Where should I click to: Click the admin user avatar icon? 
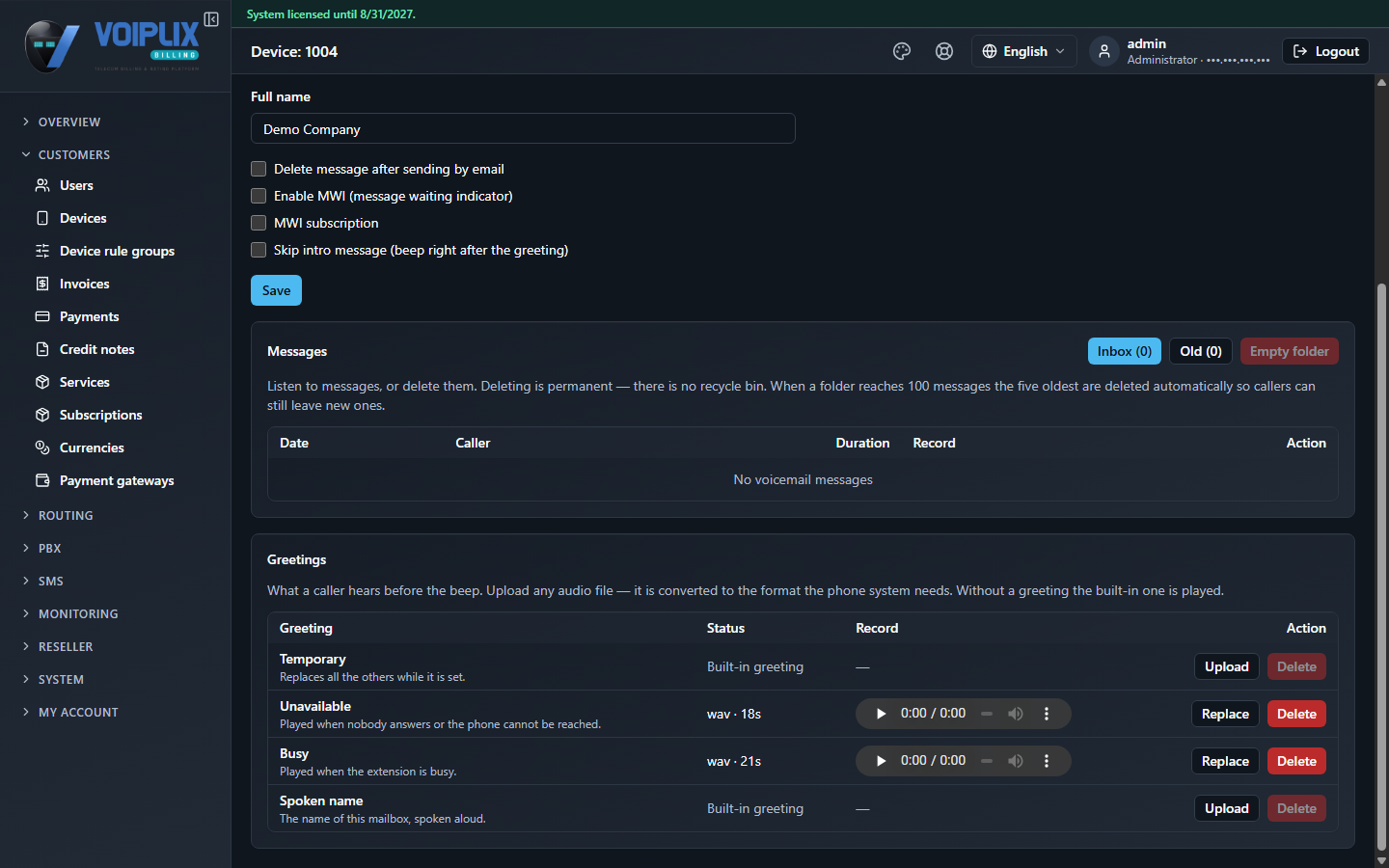coord(1104,51)
